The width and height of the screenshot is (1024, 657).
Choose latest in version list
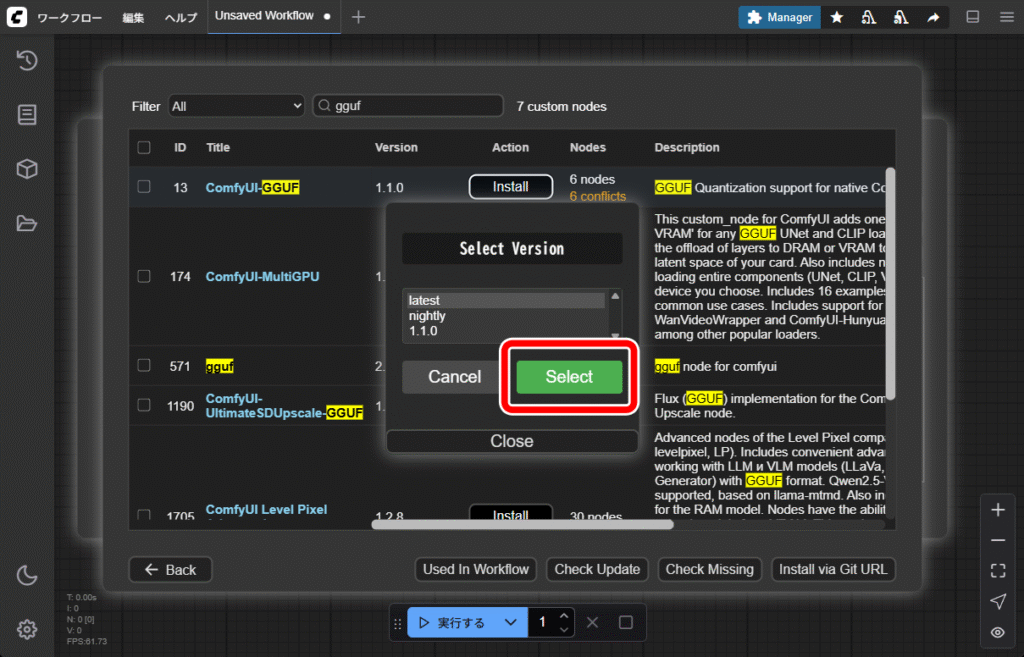coord(505,300)
